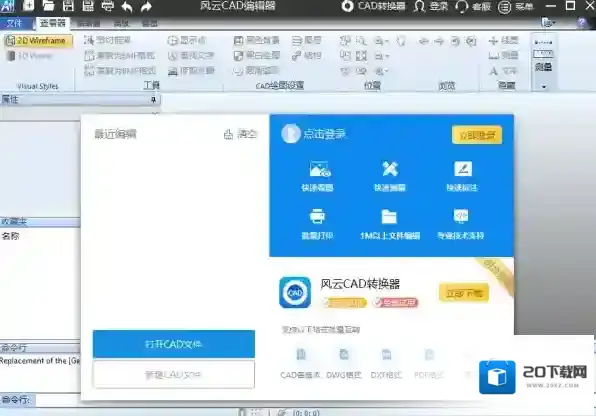Image resolution: width=596 pixels, height=416 pixels.
Task: Click the yellow 立即登录 button
Action: 477,135
